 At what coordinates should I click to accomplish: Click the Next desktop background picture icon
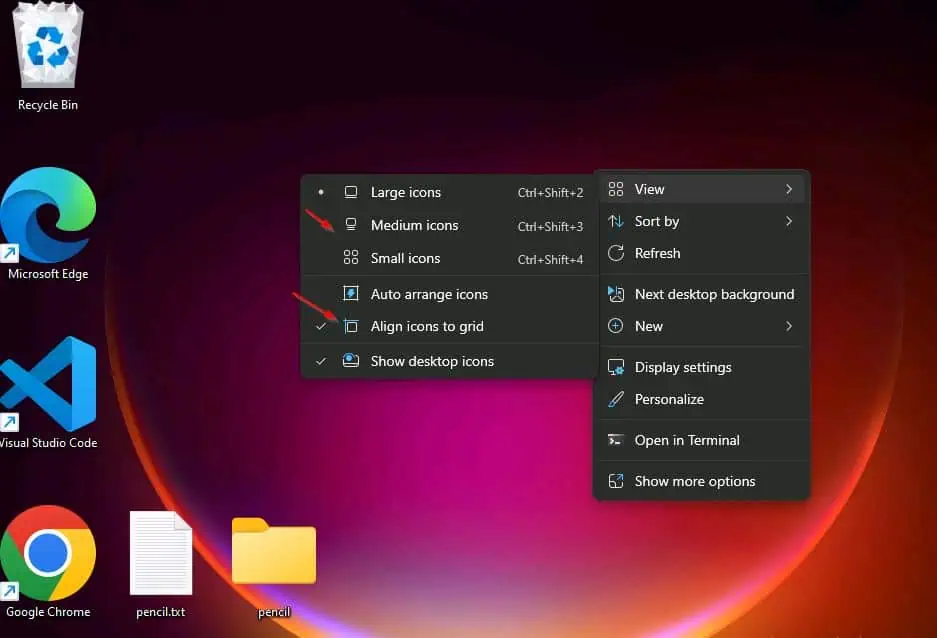coord(616,294)
